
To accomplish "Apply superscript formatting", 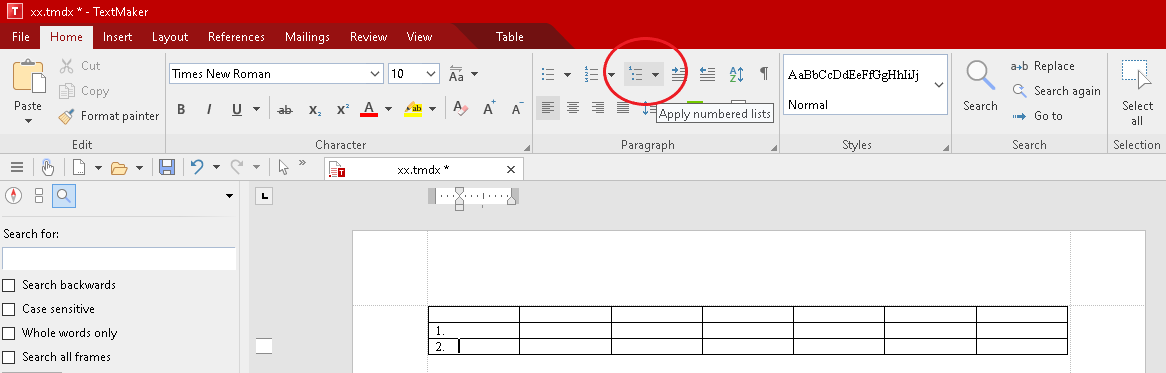I will (x=343, y=109).
